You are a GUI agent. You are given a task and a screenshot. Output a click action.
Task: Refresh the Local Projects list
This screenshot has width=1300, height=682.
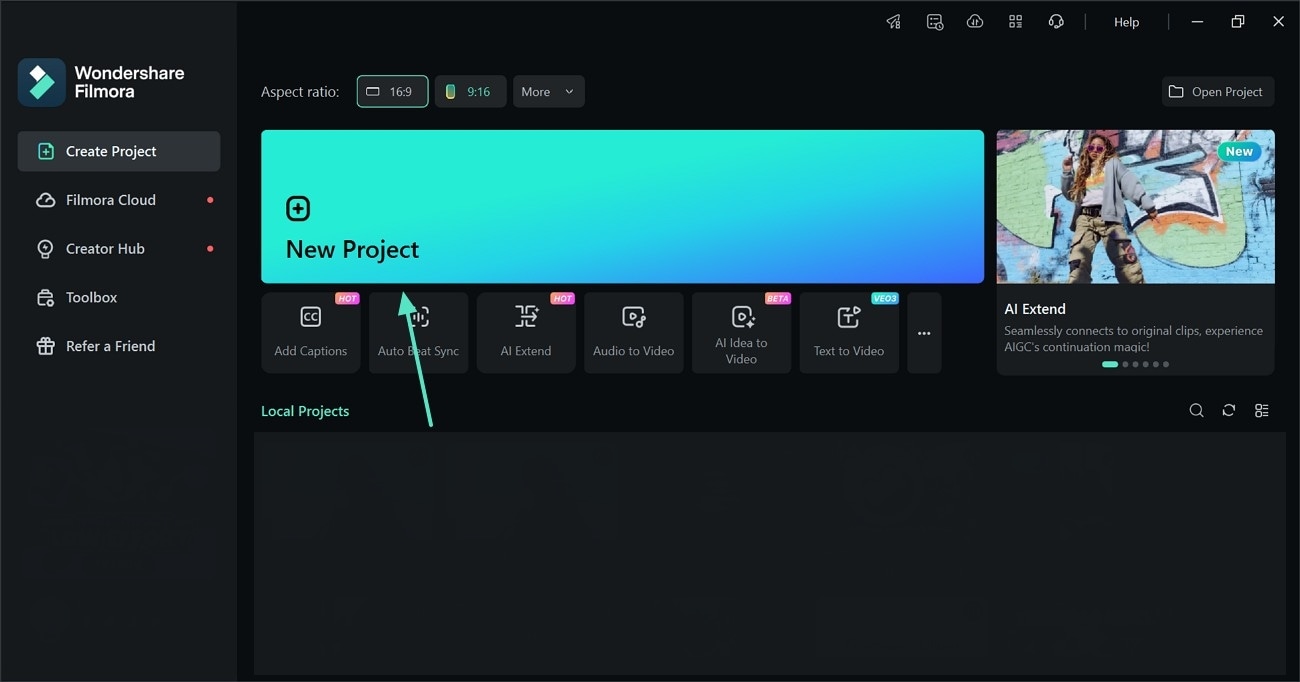[1228, 410]
